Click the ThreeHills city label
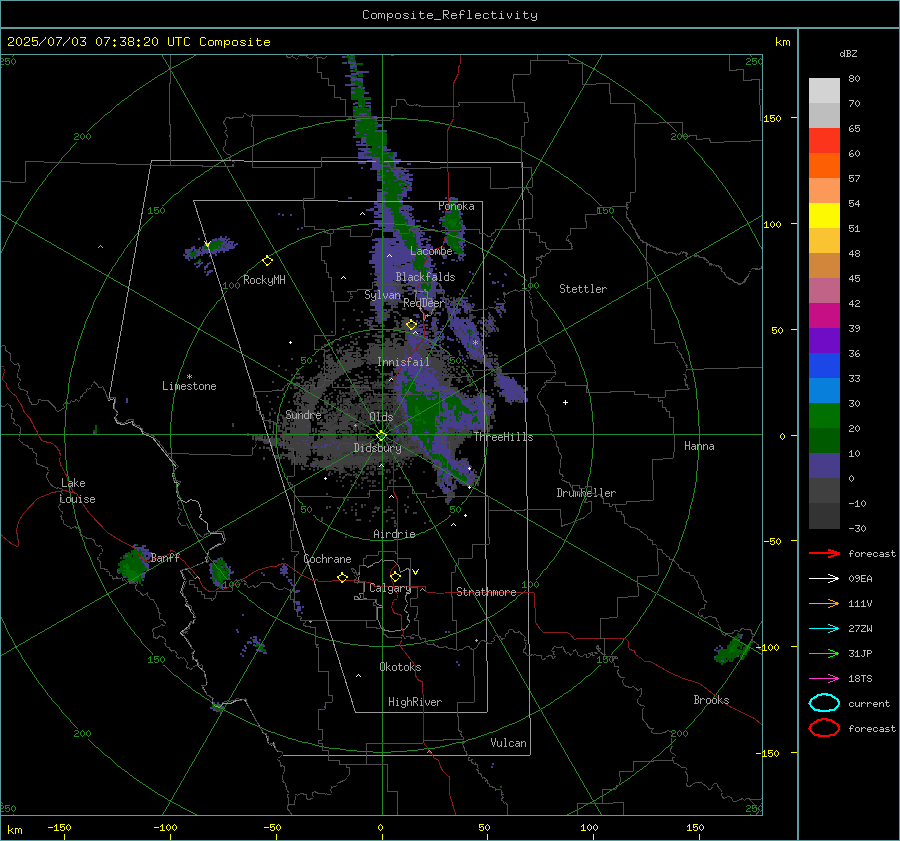 pos(503,437)
